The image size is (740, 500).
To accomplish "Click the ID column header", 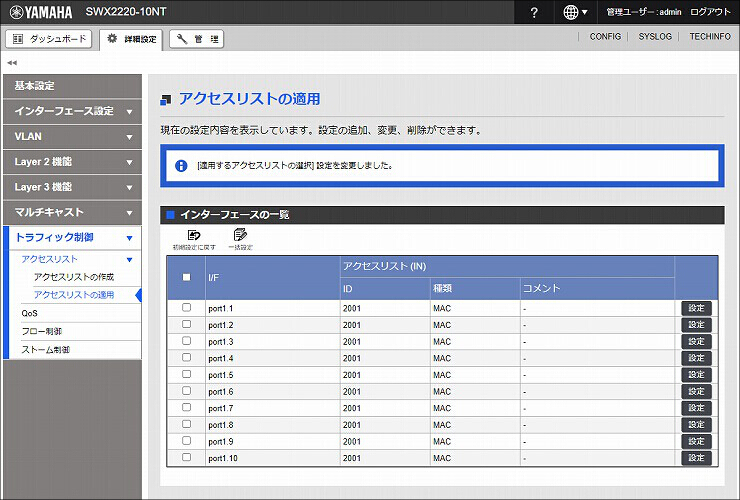I will (x=385, y=288).
